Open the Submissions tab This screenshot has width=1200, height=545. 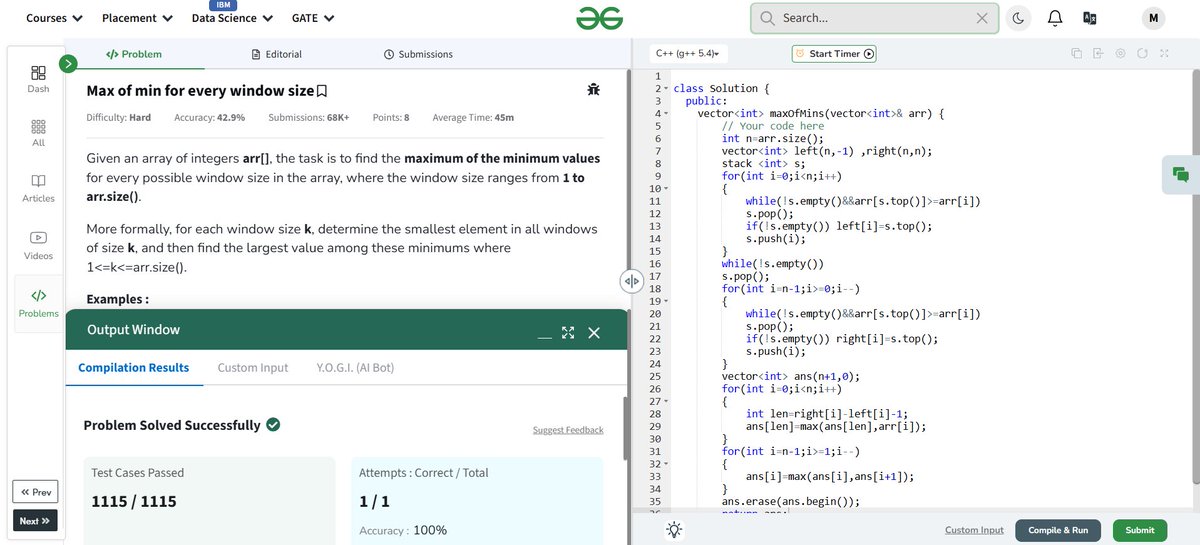(x=418, y=54)
